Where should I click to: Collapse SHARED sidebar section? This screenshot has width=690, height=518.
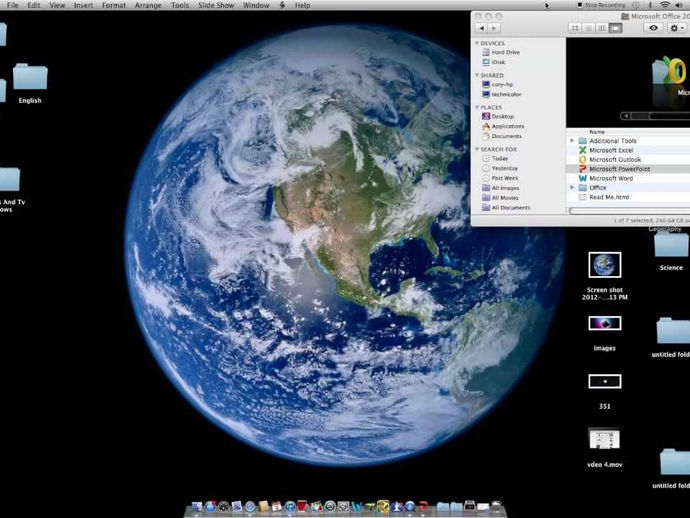477,75
